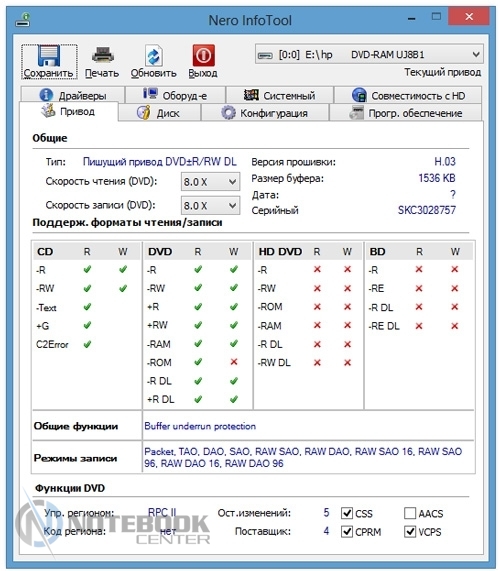This screenshot has width=500, height=571.
Task: Click the Поставщик value 4
Action: 326,531
